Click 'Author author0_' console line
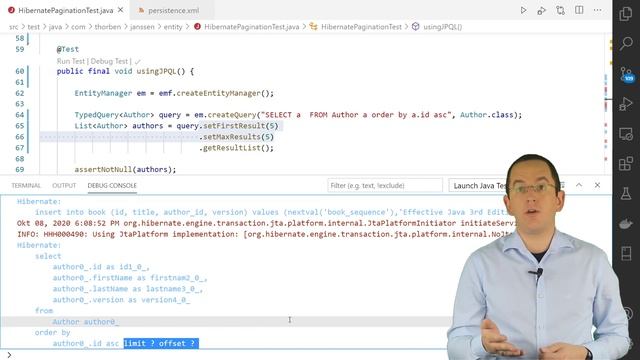 click(86, 322)
